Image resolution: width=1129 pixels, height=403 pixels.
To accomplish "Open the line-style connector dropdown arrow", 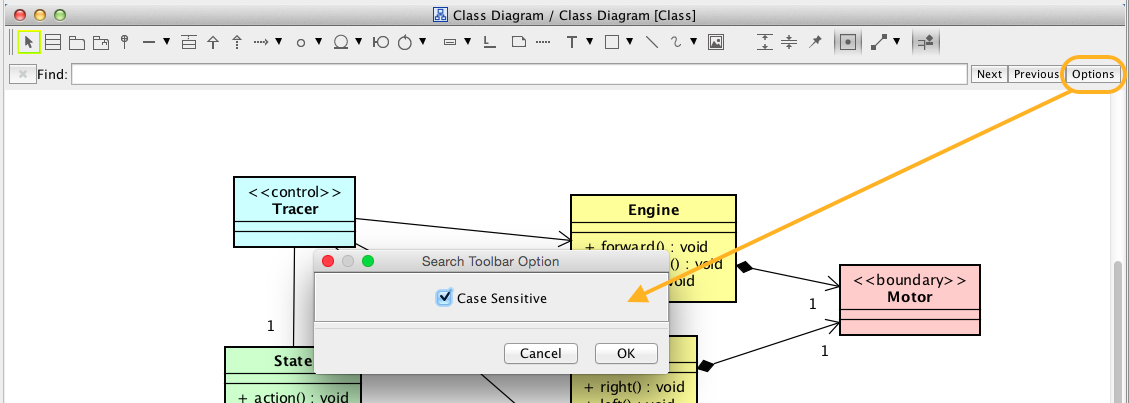I will tap(896, 42).
